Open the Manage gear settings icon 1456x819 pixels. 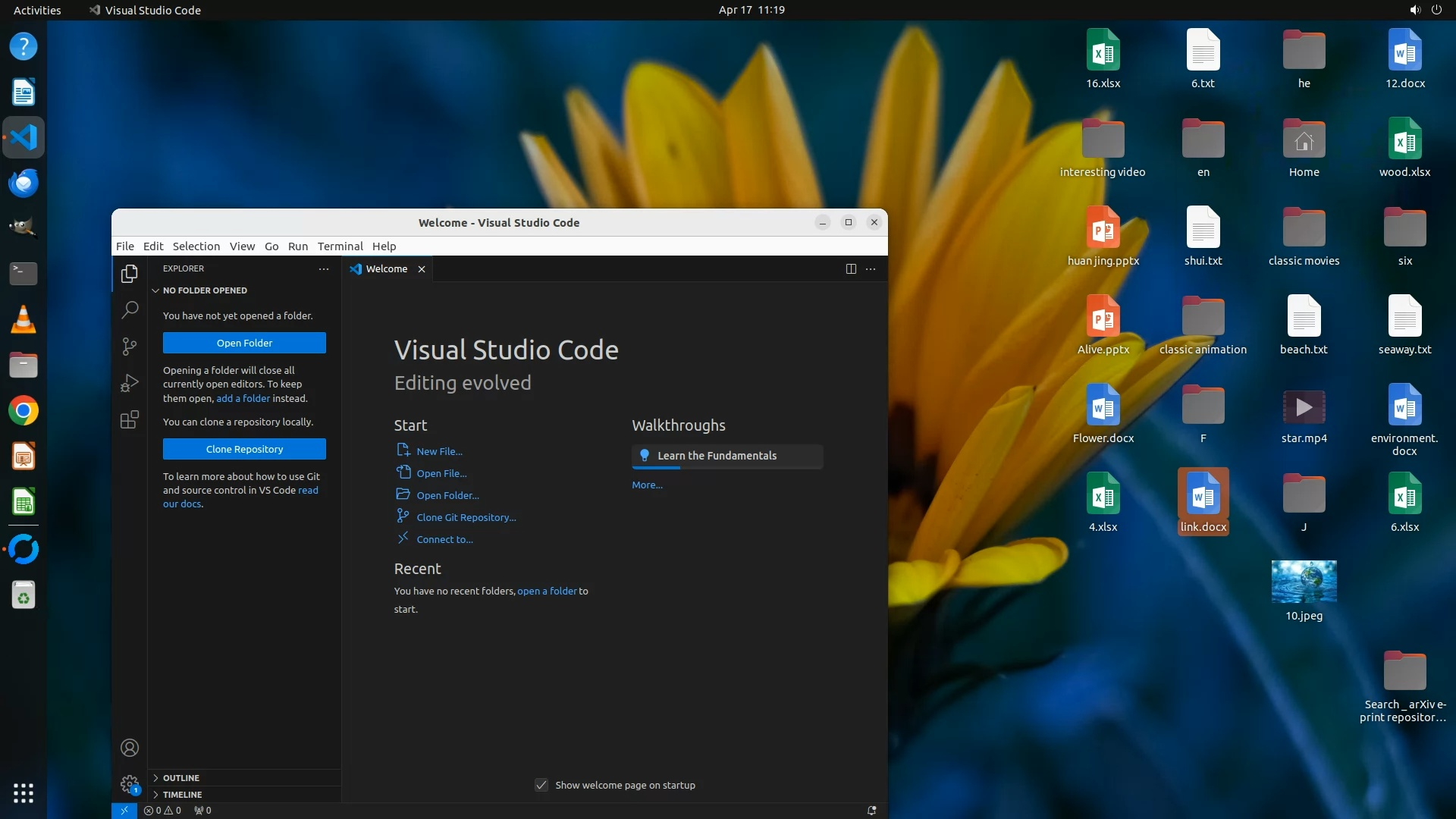[x=130, y=784]
